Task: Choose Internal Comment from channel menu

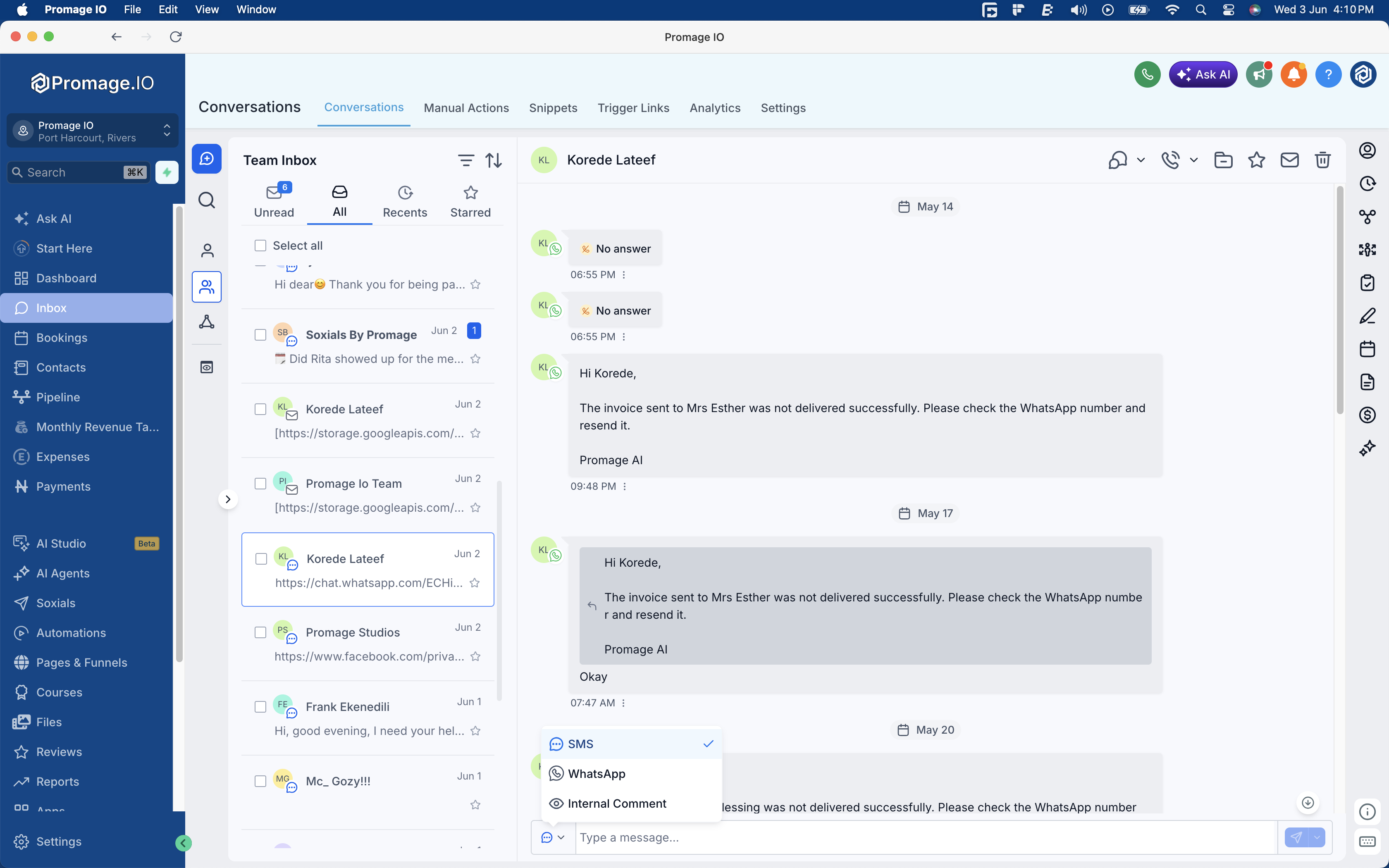Action: pos(631,804)
